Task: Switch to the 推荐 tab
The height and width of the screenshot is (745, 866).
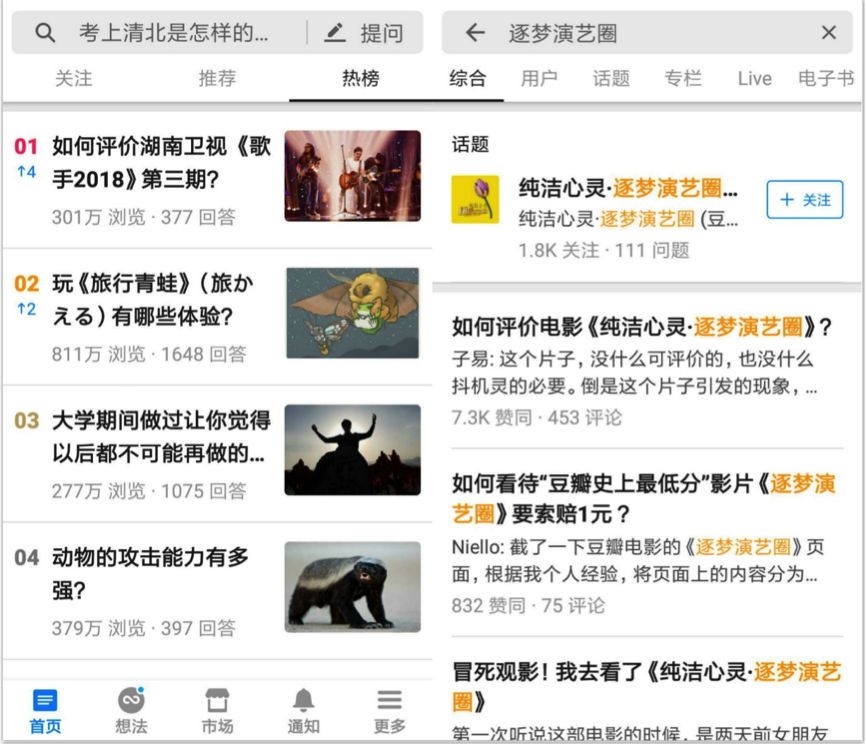Action: point(218,78)
